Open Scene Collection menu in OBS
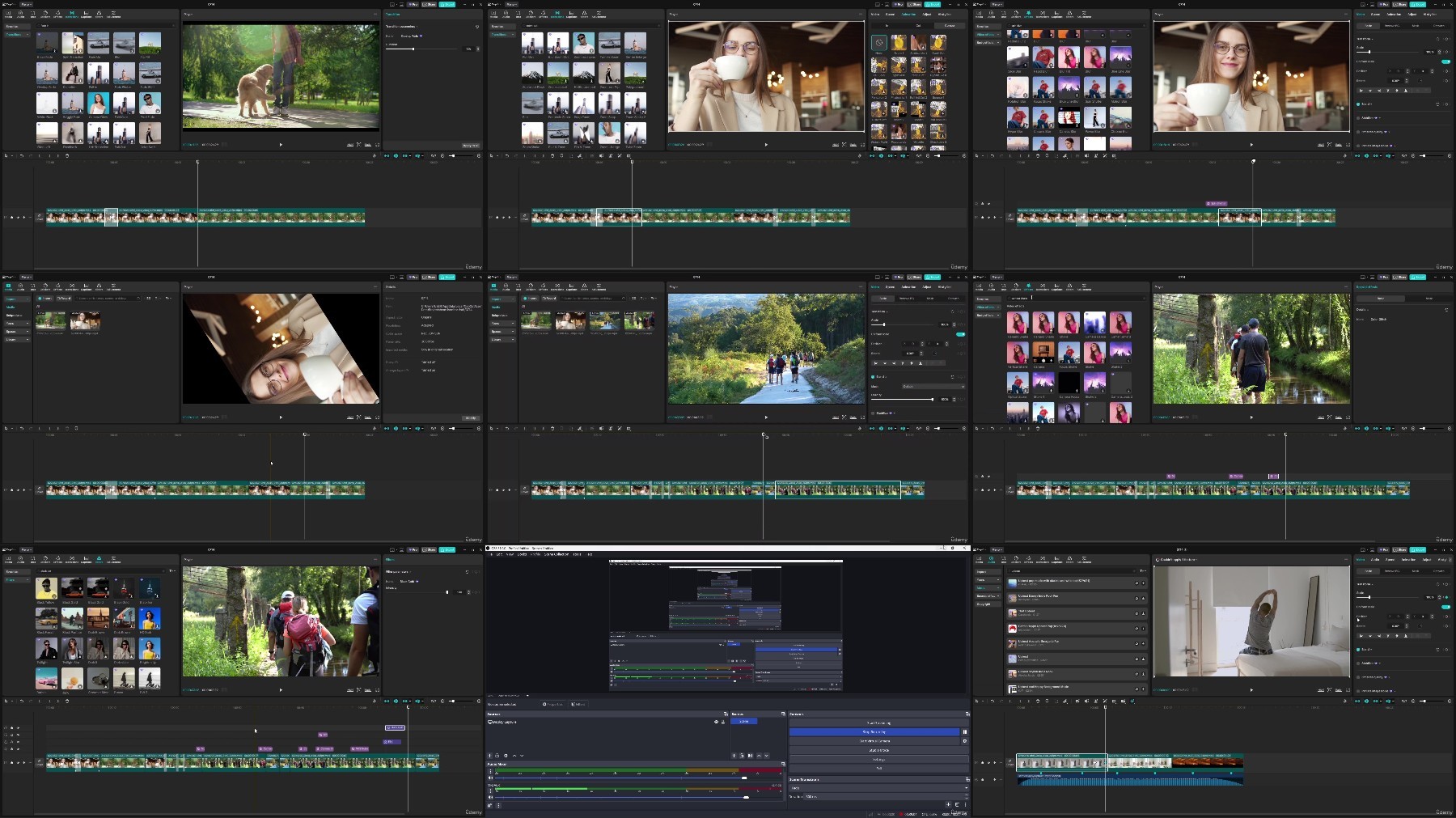The image size is (1456, 818). pyautogui.click(x=557, y=554)
